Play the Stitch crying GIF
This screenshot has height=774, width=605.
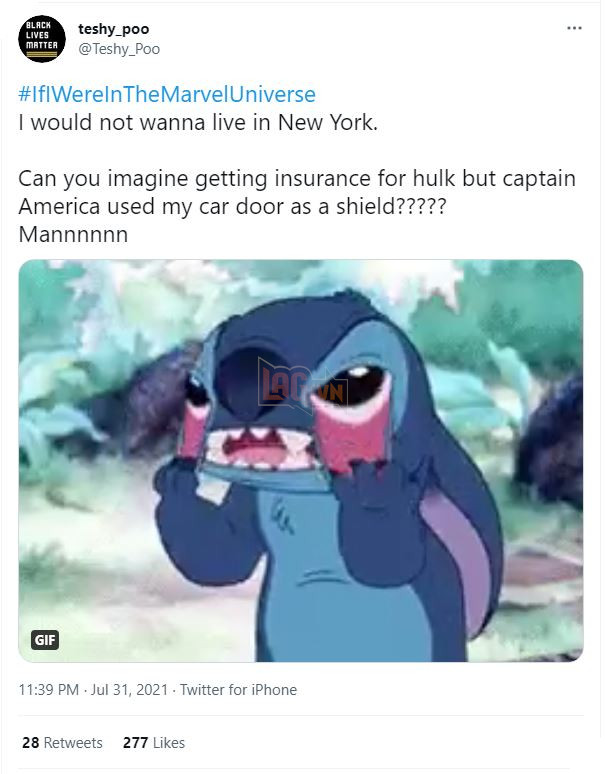click(301, 461)
